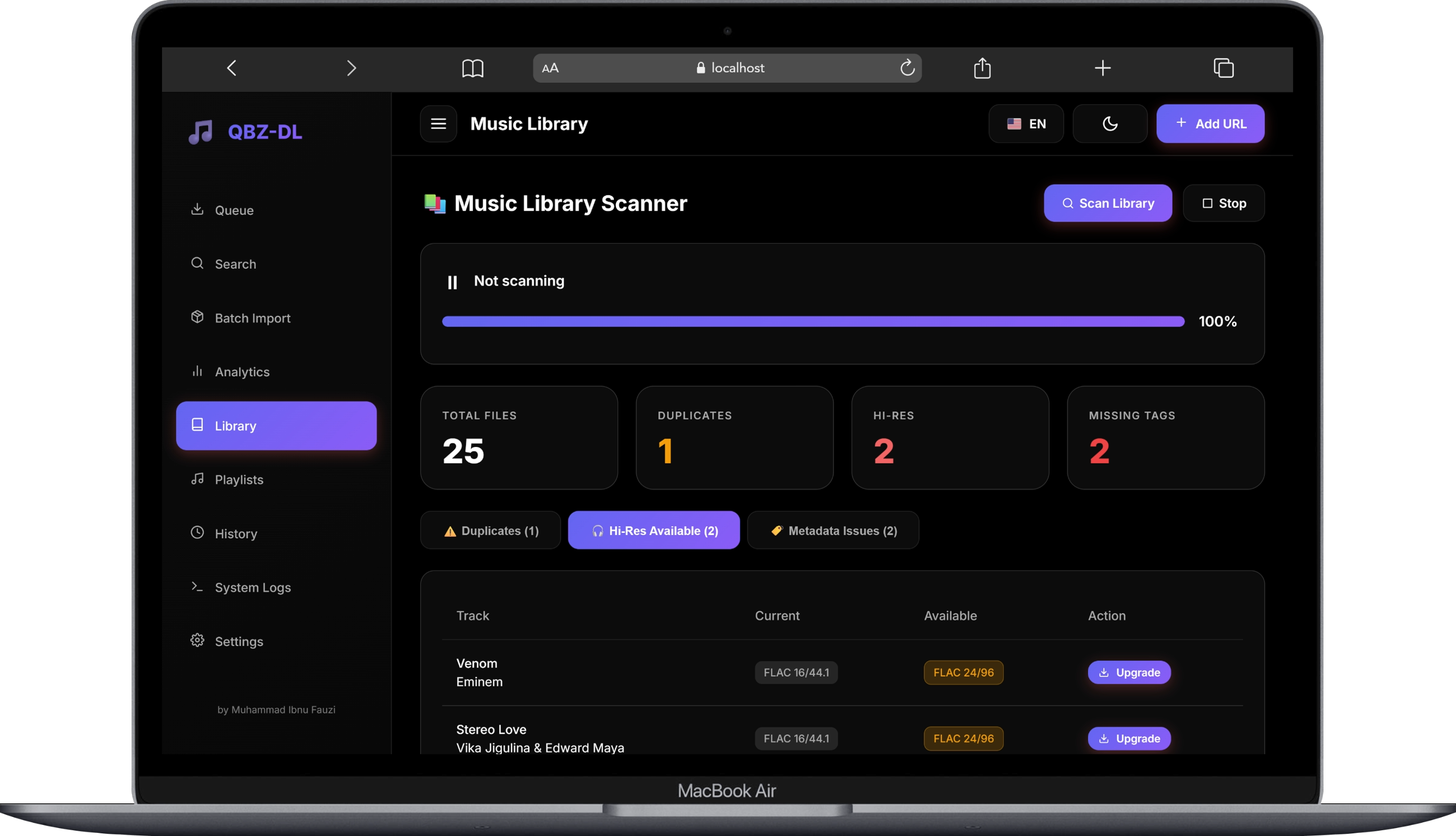Image resolution: width=1456 pixels, height=836 pixels.
Task: Open the browser bookmarks book icon
Action: [x=472, y=68]
